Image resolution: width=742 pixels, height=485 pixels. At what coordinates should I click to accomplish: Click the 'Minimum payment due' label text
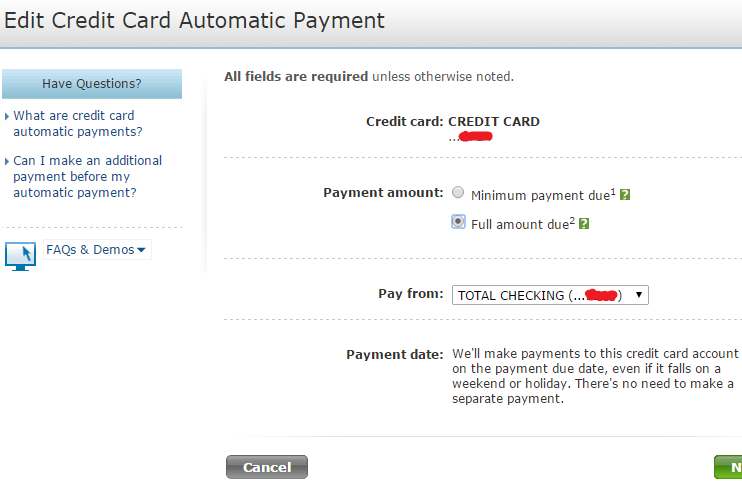coord(539,196)
